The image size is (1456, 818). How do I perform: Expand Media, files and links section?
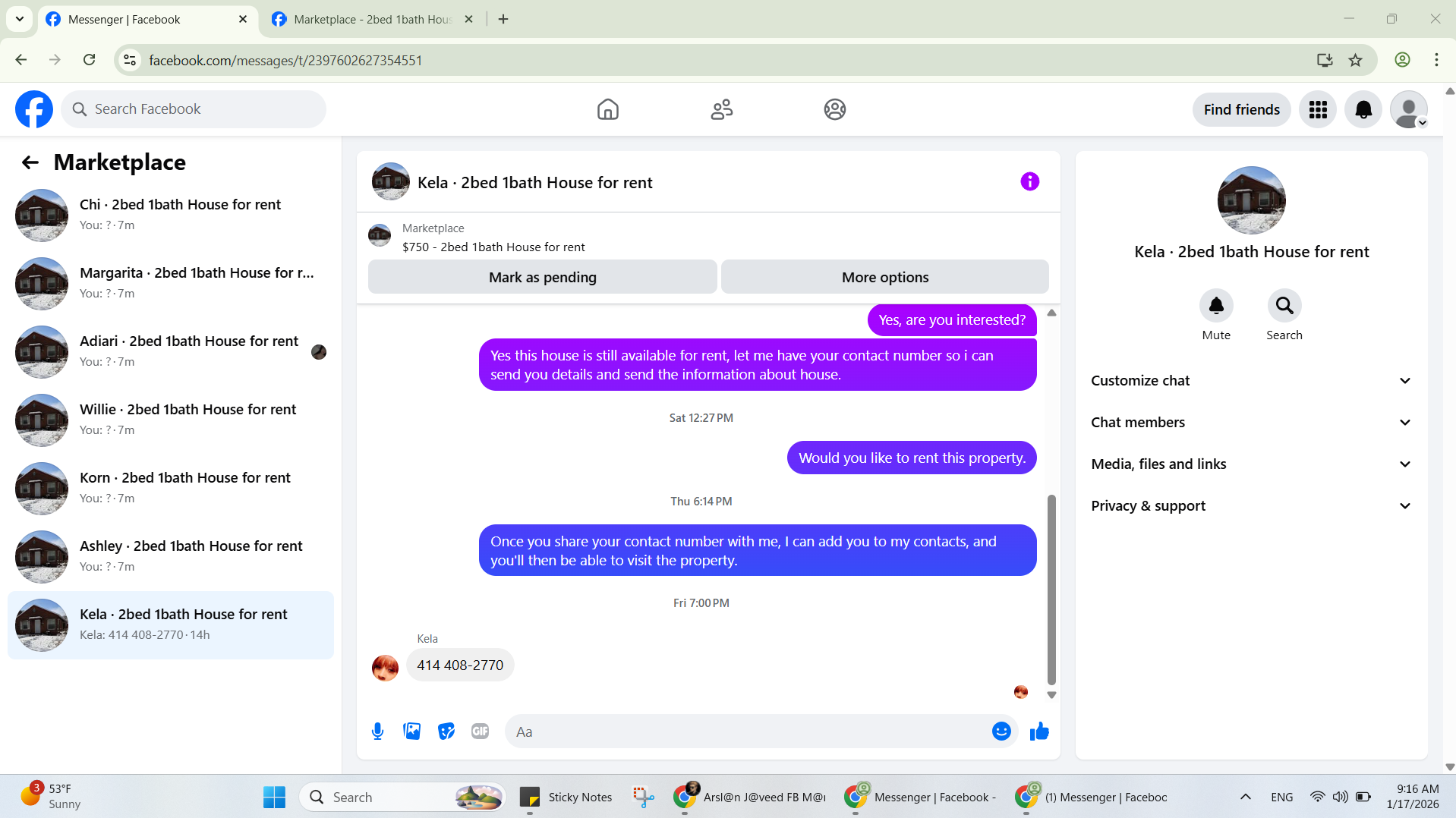(x=1251, y=464)
